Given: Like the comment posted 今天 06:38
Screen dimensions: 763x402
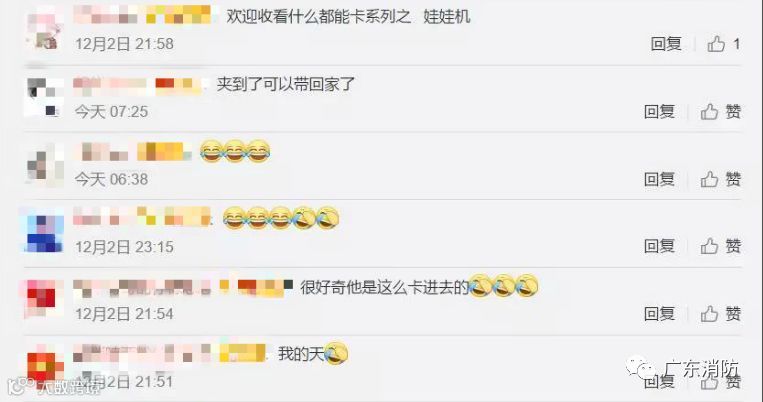Looking at the screenshot, I should [x=709, y=179].
